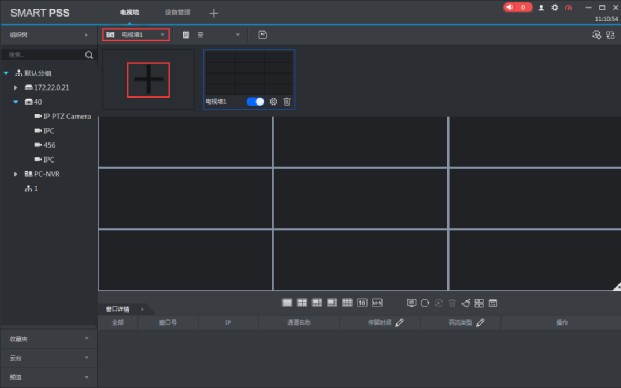Expand the 172.22.0.21 device node
This screenshot has width=621, height=388.
pos(15,87)
